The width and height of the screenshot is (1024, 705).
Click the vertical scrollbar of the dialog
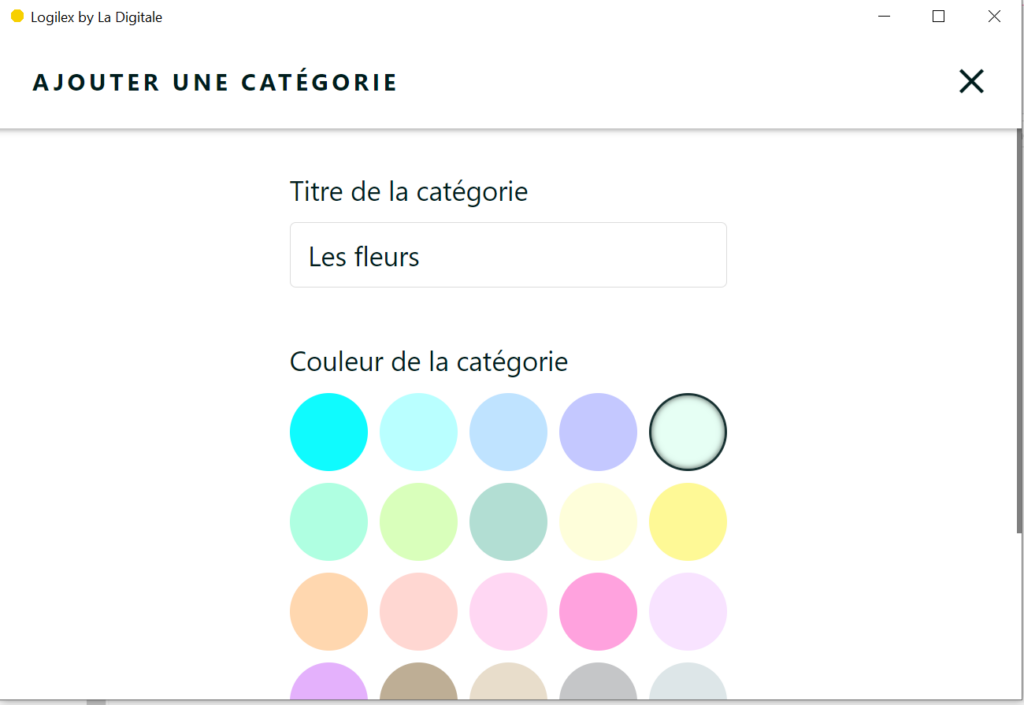click(x=1019, y=331)
